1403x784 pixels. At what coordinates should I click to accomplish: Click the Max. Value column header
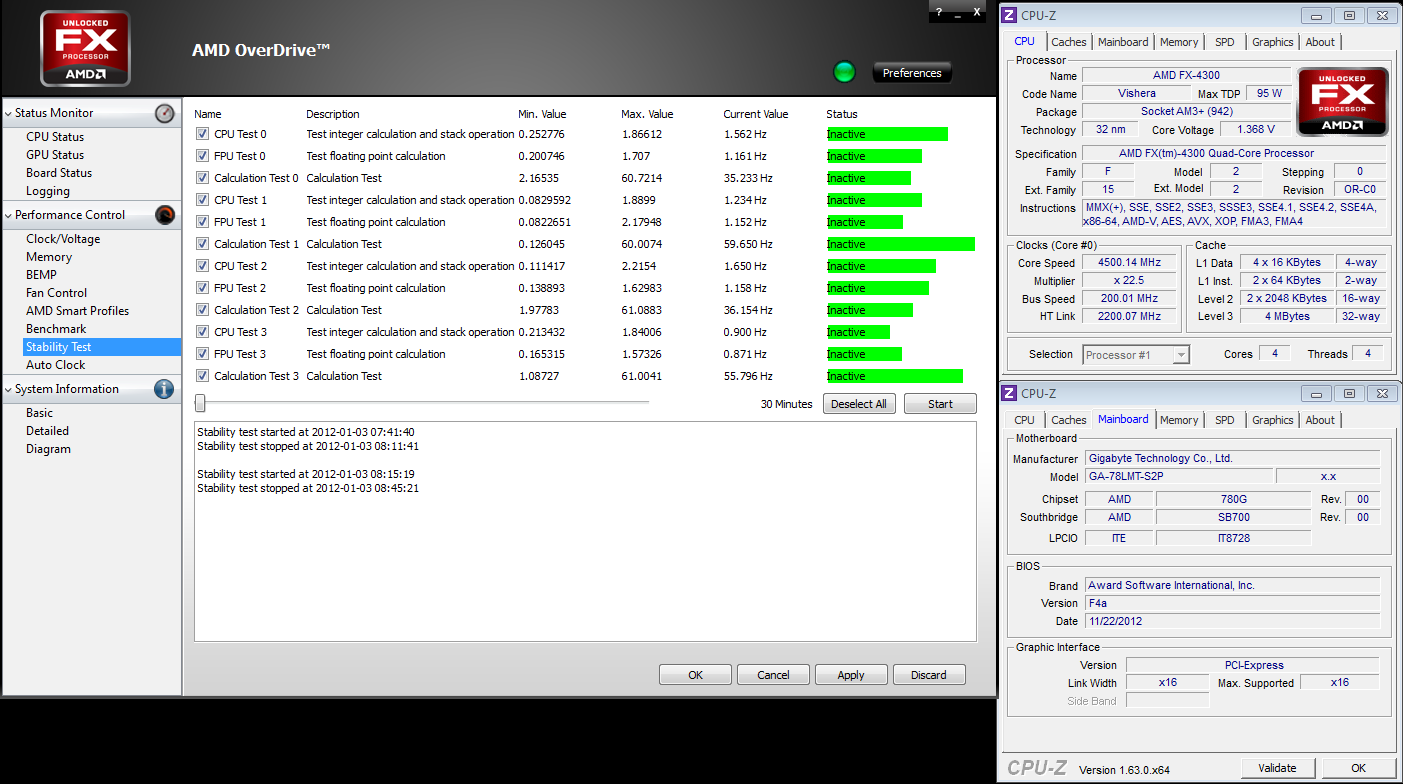pyautogui.click(x=647, y=114)
